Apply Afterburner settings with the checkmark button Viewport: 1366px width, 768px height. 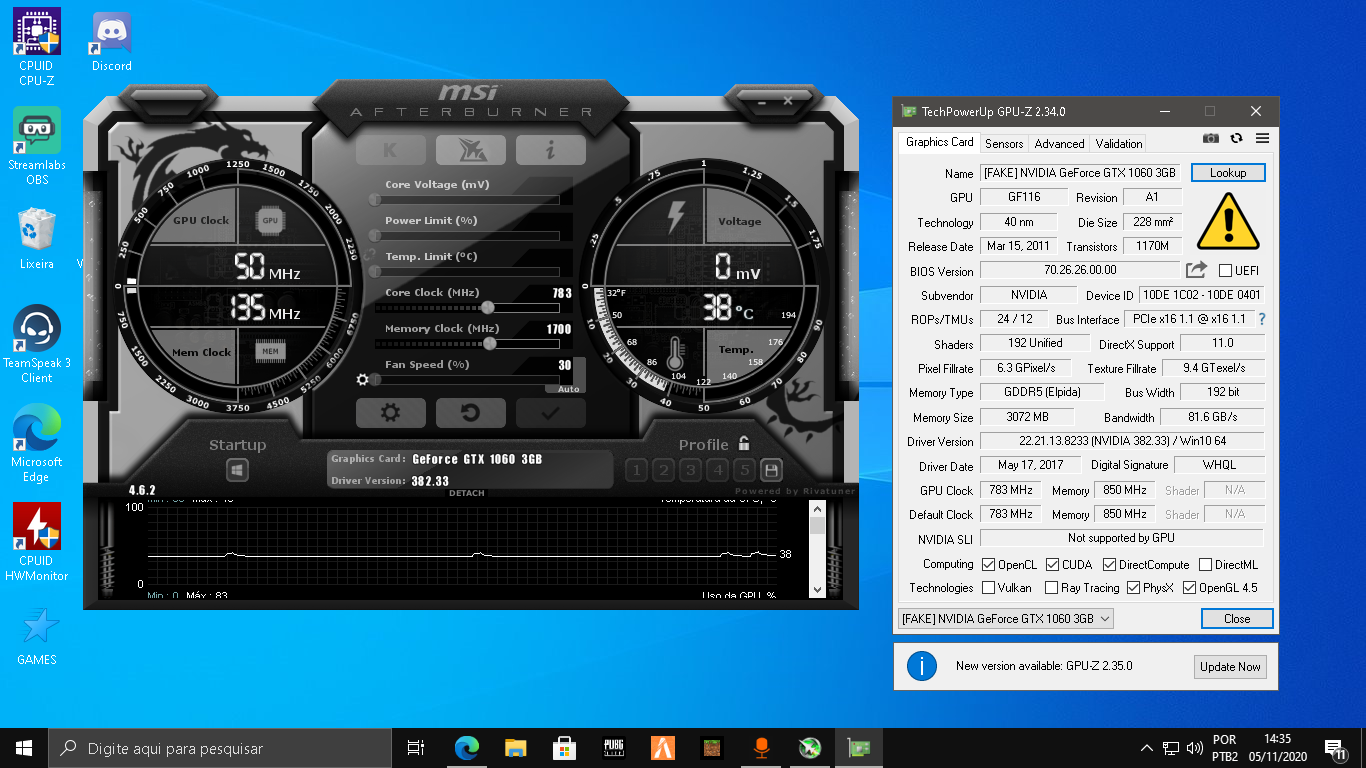(551, 412)
